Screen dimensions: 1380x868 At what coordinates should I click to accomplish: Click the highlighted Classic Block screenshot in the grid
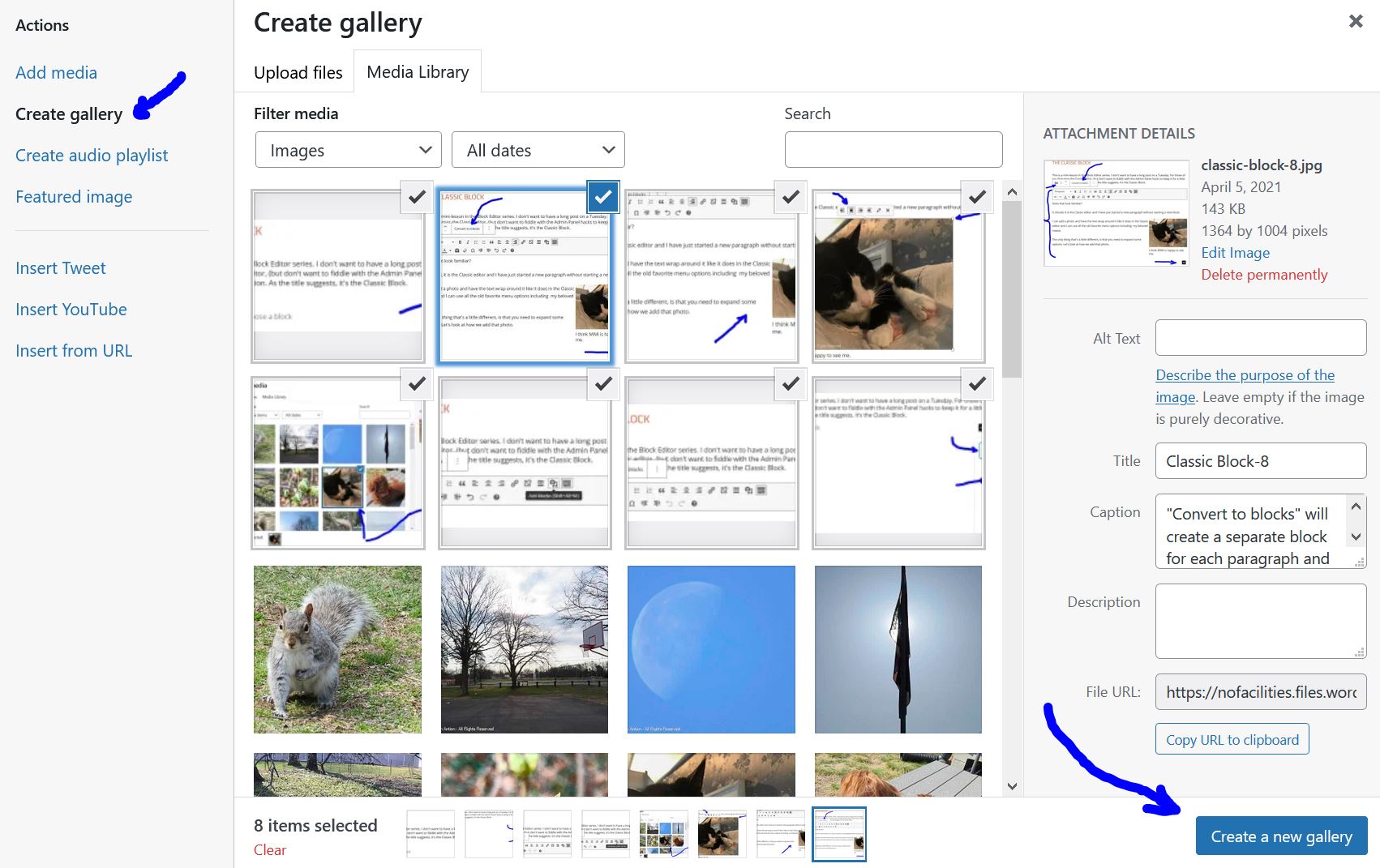pyautogui.click(x=525, y=276)
